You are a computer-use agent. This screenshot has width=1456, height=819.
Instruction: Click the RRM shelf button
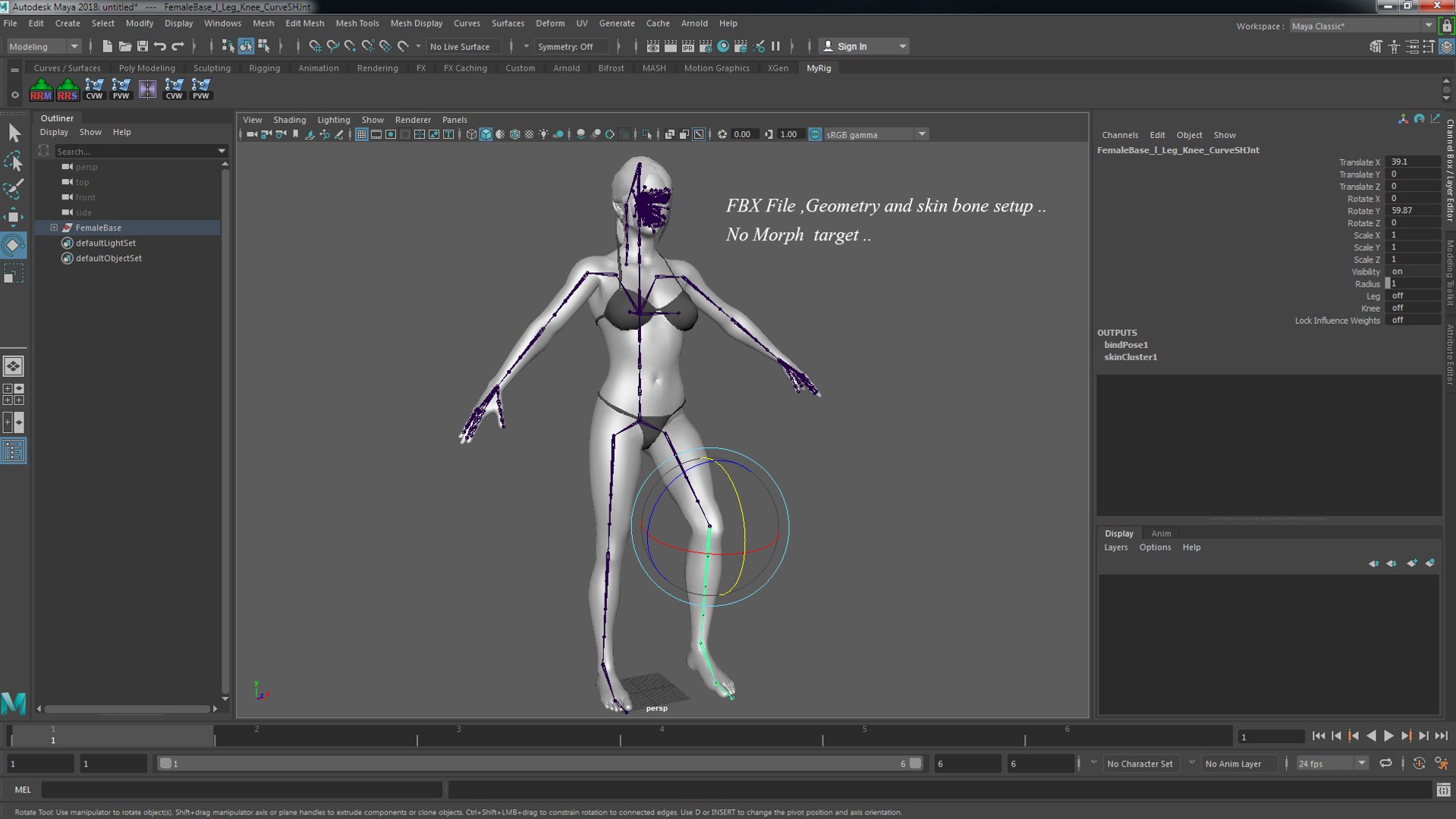pyautogui.click(x=41, y=89)
